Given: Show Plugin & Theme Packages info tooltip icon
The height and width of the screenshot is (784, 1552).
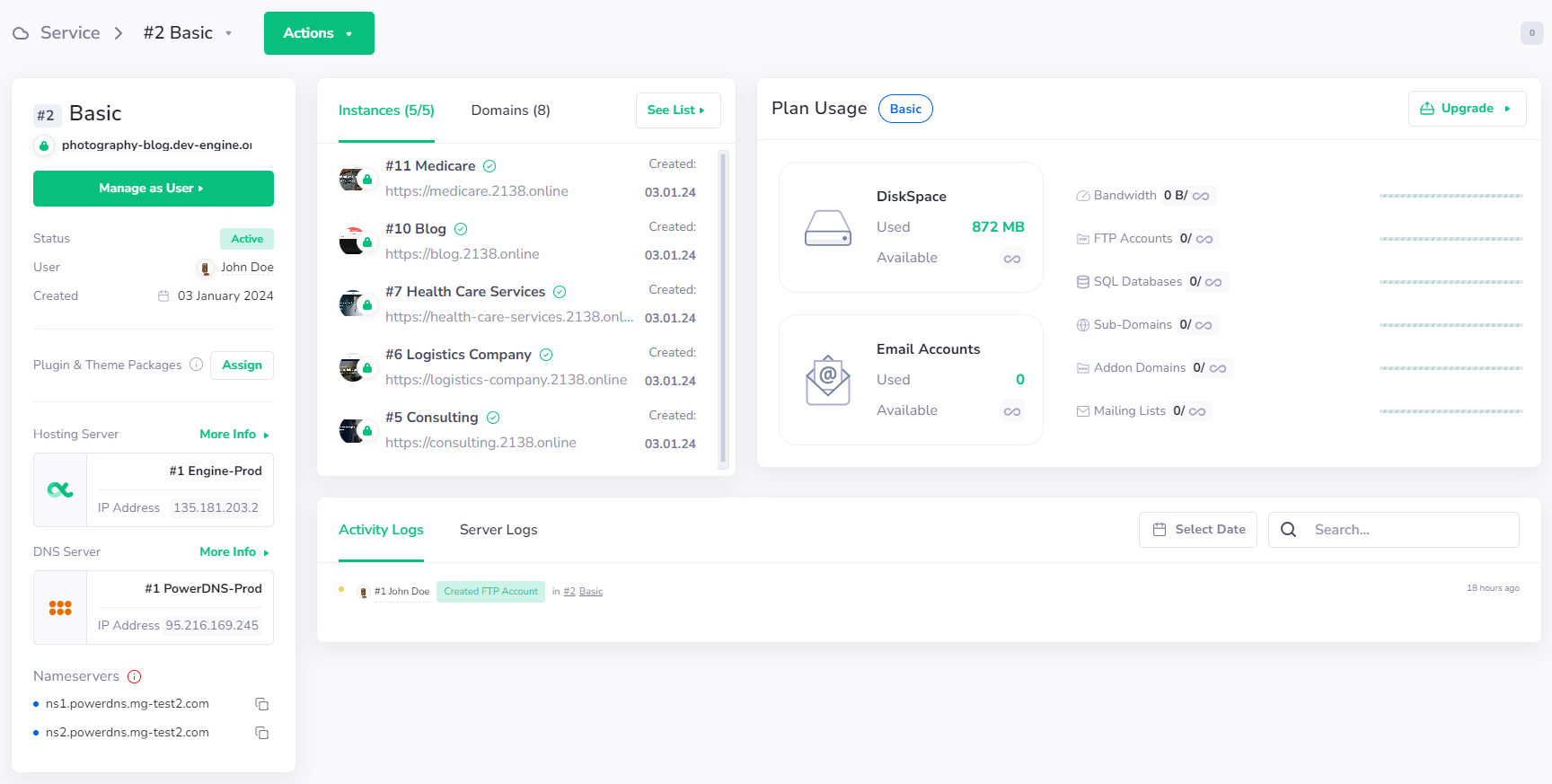Looking at the screenshot, I should click(x=196, y=365).
